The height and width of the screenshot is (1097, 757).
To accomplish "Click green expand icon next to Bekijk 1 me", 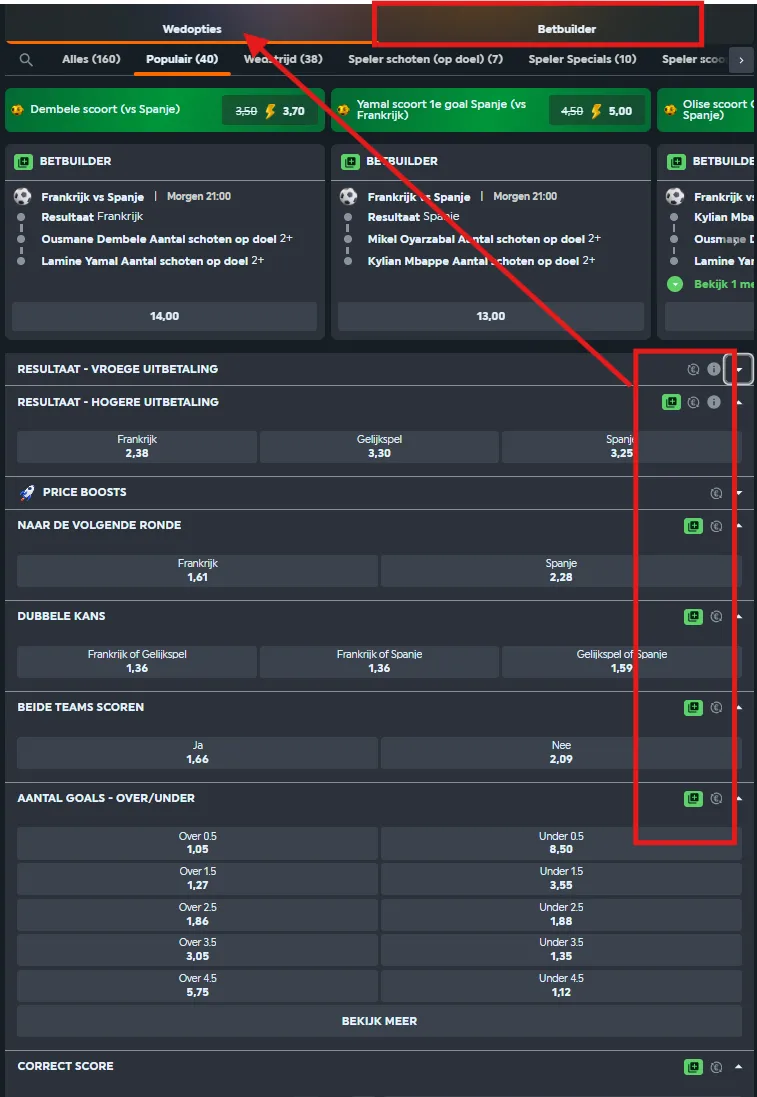I will [x=674, y=284].
